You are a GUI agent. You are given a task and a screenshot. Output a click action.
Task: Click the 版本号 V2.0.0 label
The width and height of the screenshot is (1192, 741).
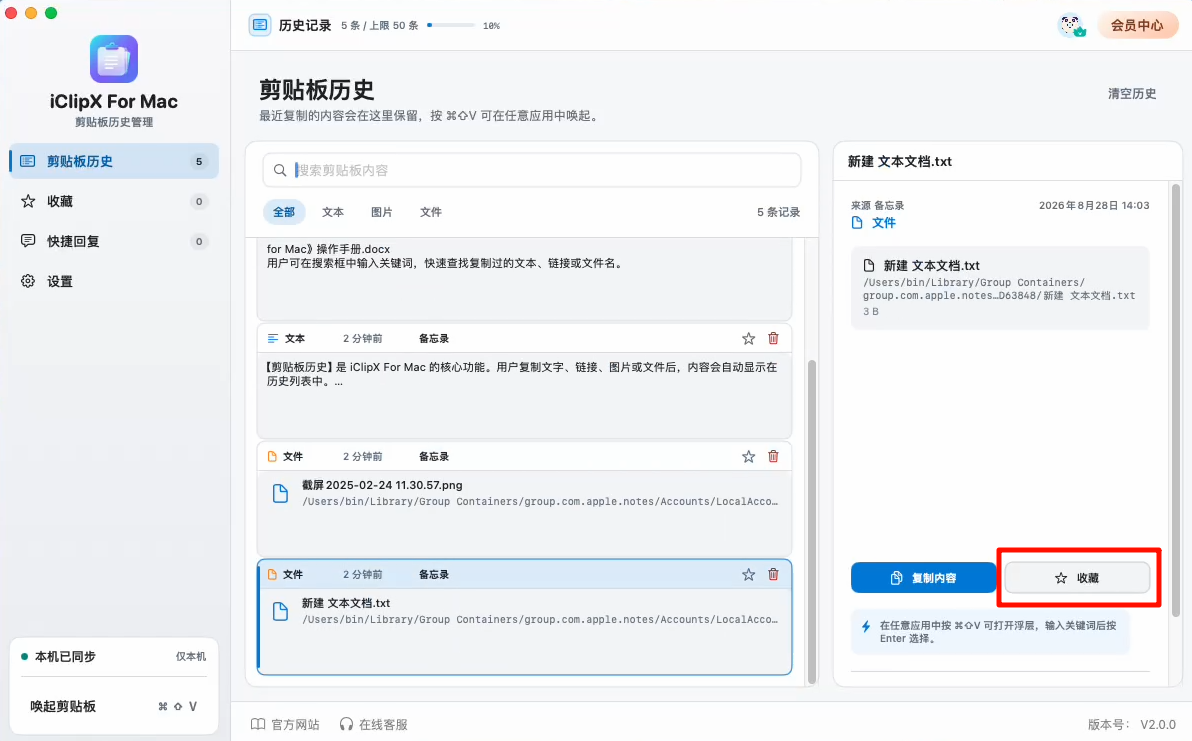coord(1132,724)
